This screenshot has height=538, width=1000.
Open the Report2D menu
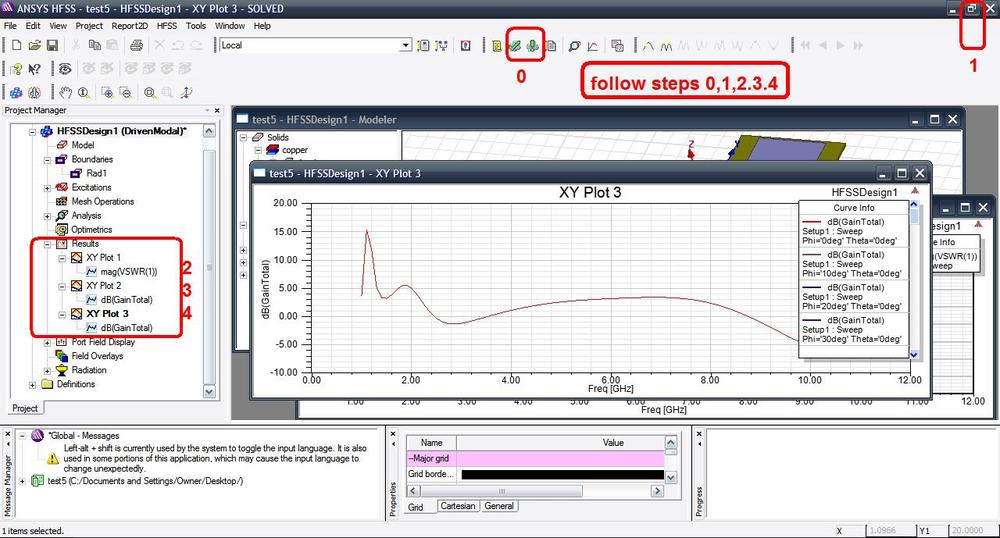(129, 25)
